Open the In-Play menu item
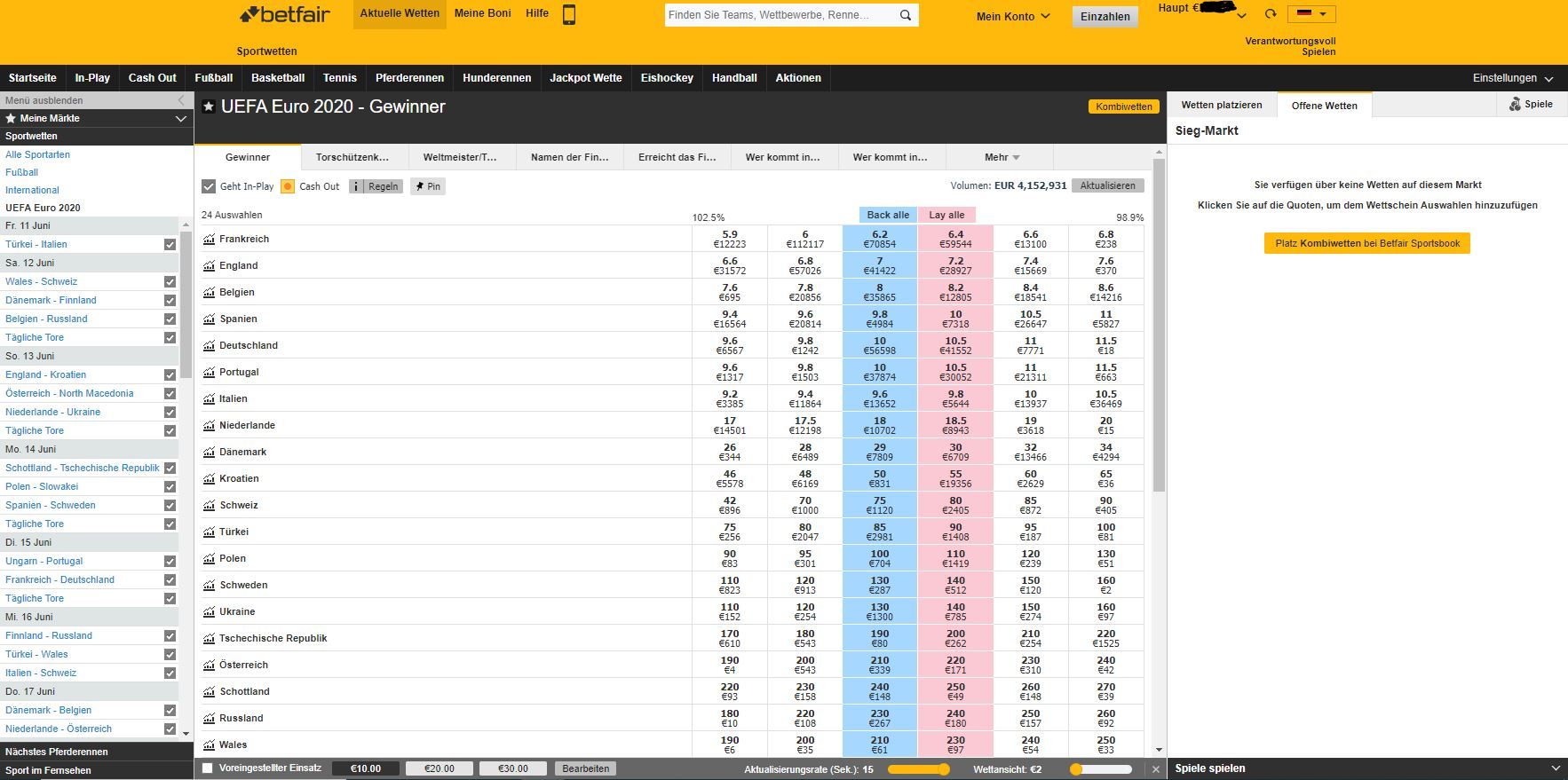 pyautogui.click(x=92, y=78)
